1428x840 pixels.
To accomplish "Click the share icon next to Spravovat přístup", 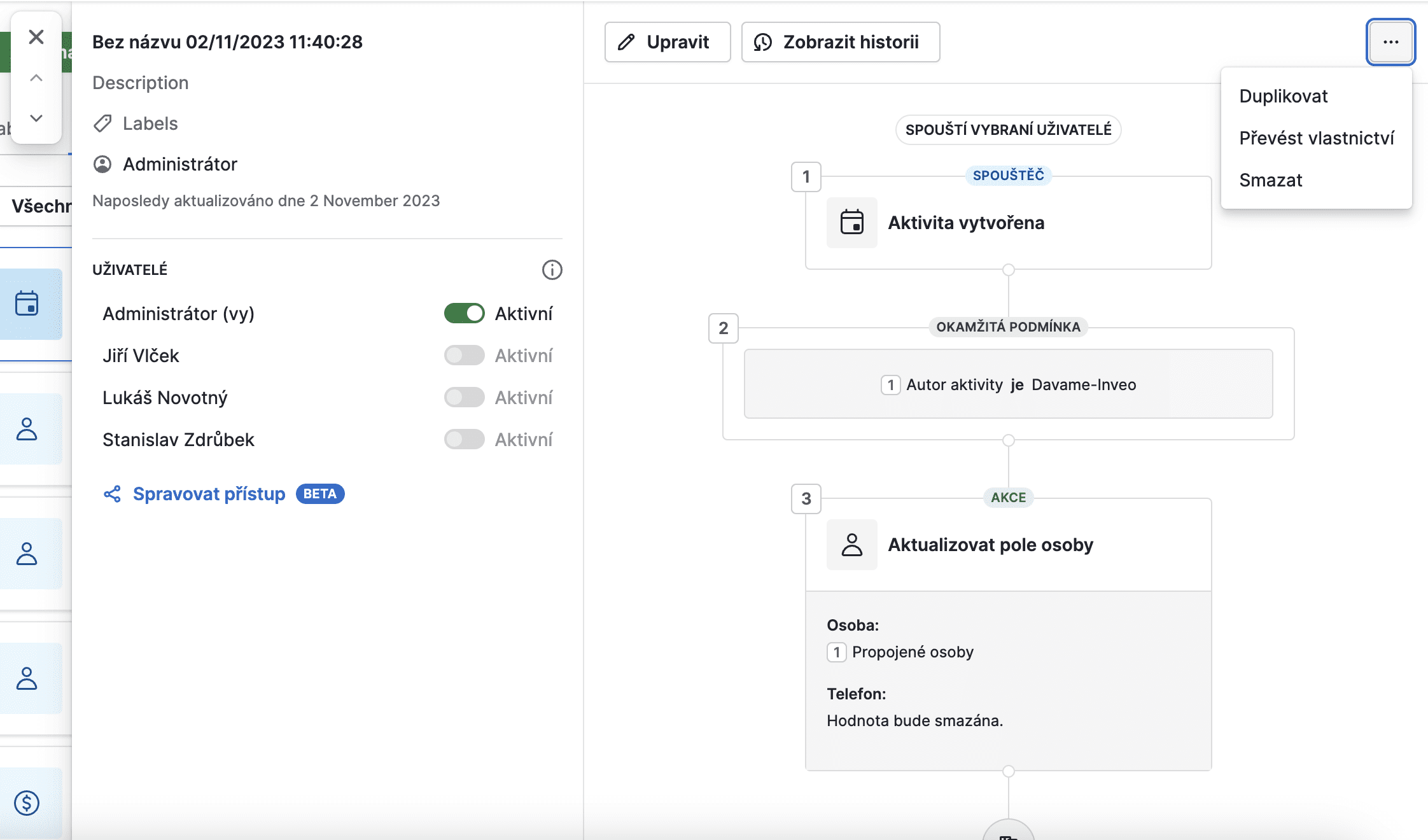I will (x=113, y=494).
